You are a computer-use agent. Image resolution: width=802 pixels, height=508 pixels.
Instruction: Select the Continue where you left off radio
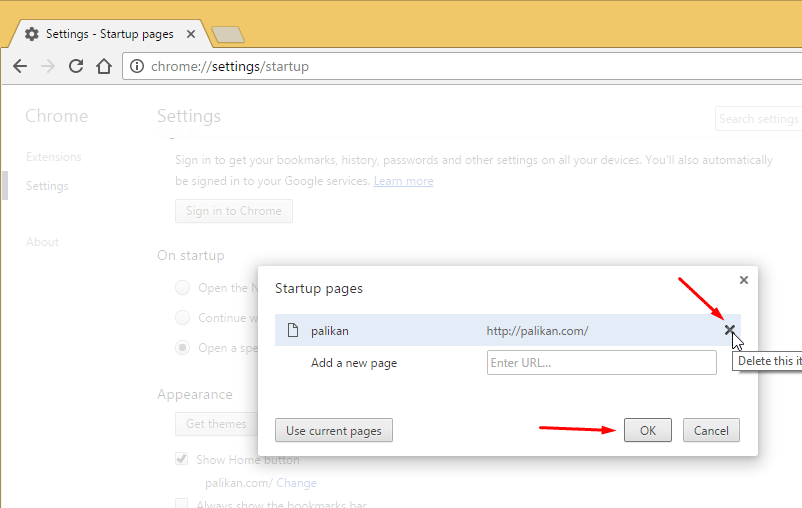(183, 318)
